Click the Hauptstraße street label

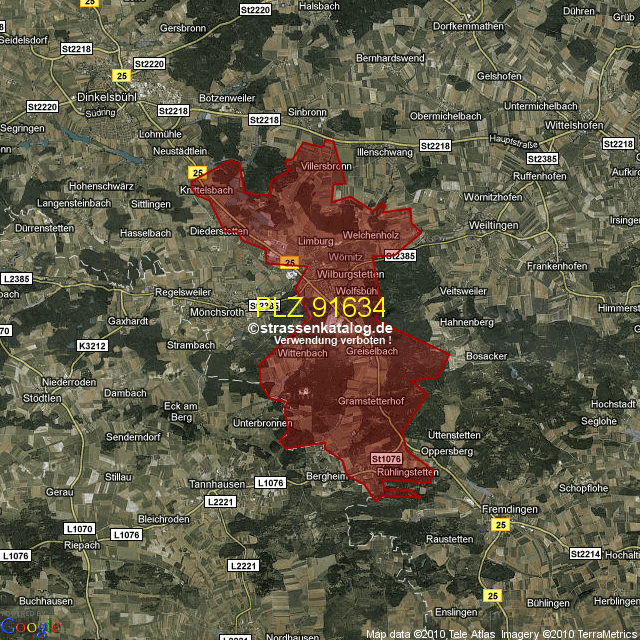point(509,142)
